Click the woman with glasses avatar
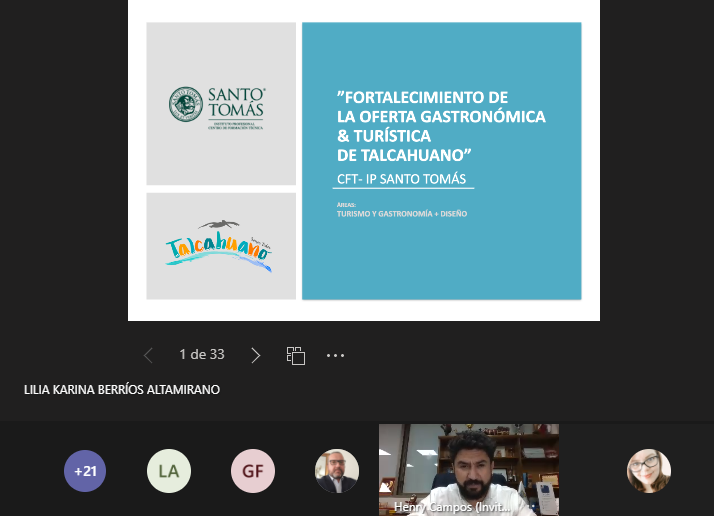The image size is (714, 516). [x=648, y=471]
